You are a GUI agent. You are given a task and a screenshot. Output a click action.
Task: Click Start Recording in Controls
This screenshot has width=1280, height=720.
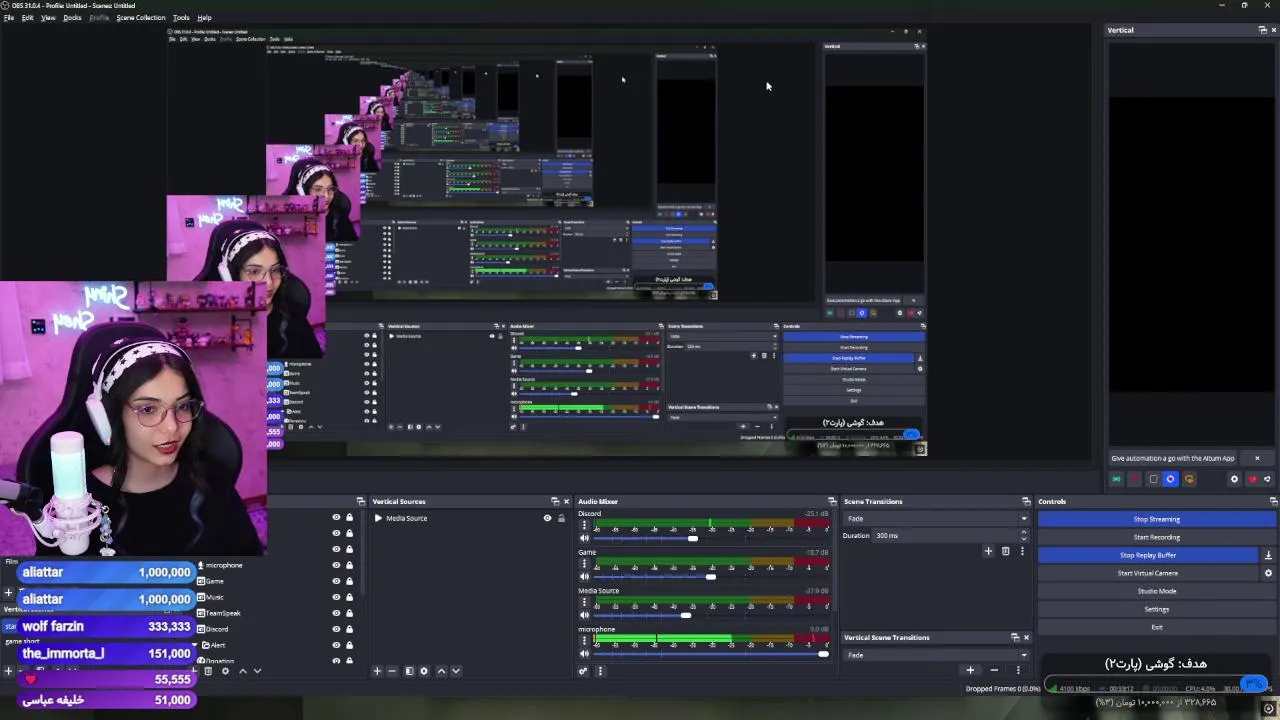[1156, 537]
